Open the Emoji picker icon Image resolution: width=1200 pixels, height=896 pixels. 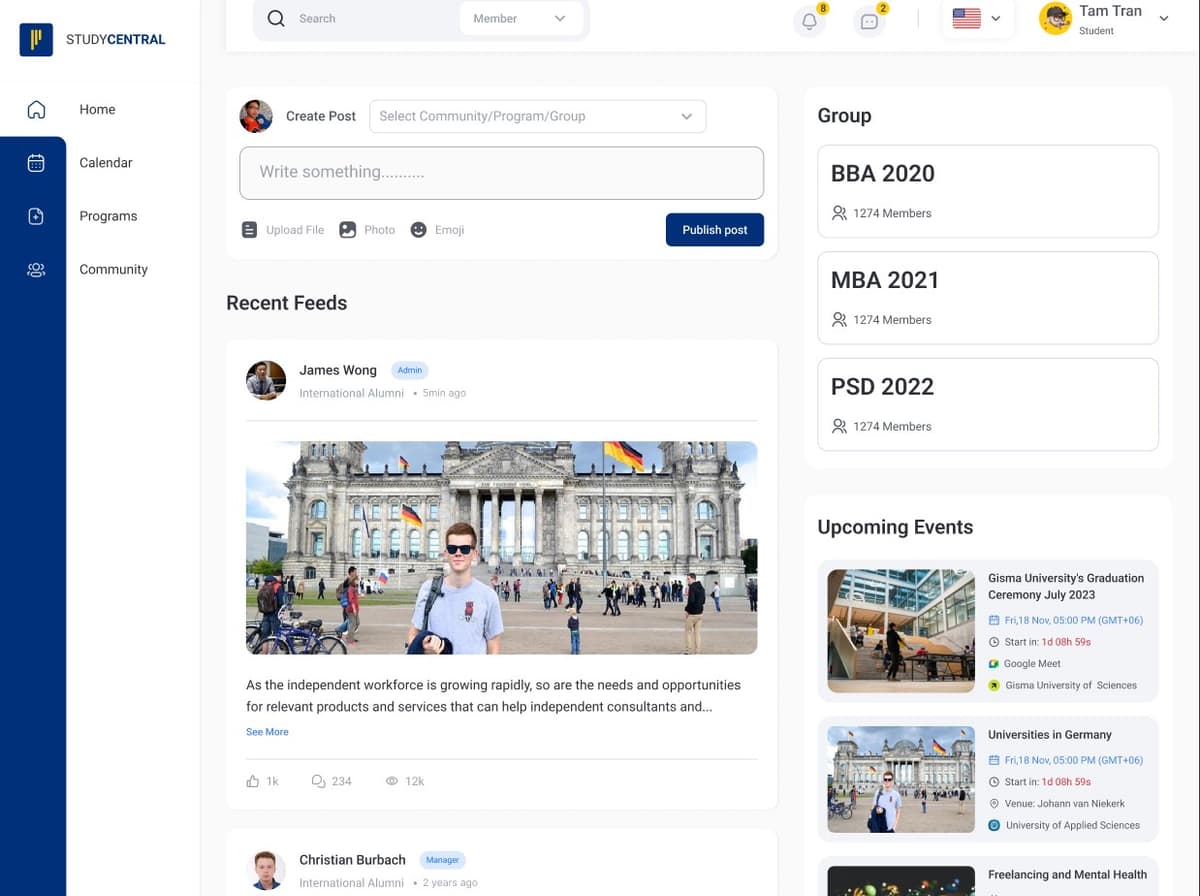[x=418, y=229]
